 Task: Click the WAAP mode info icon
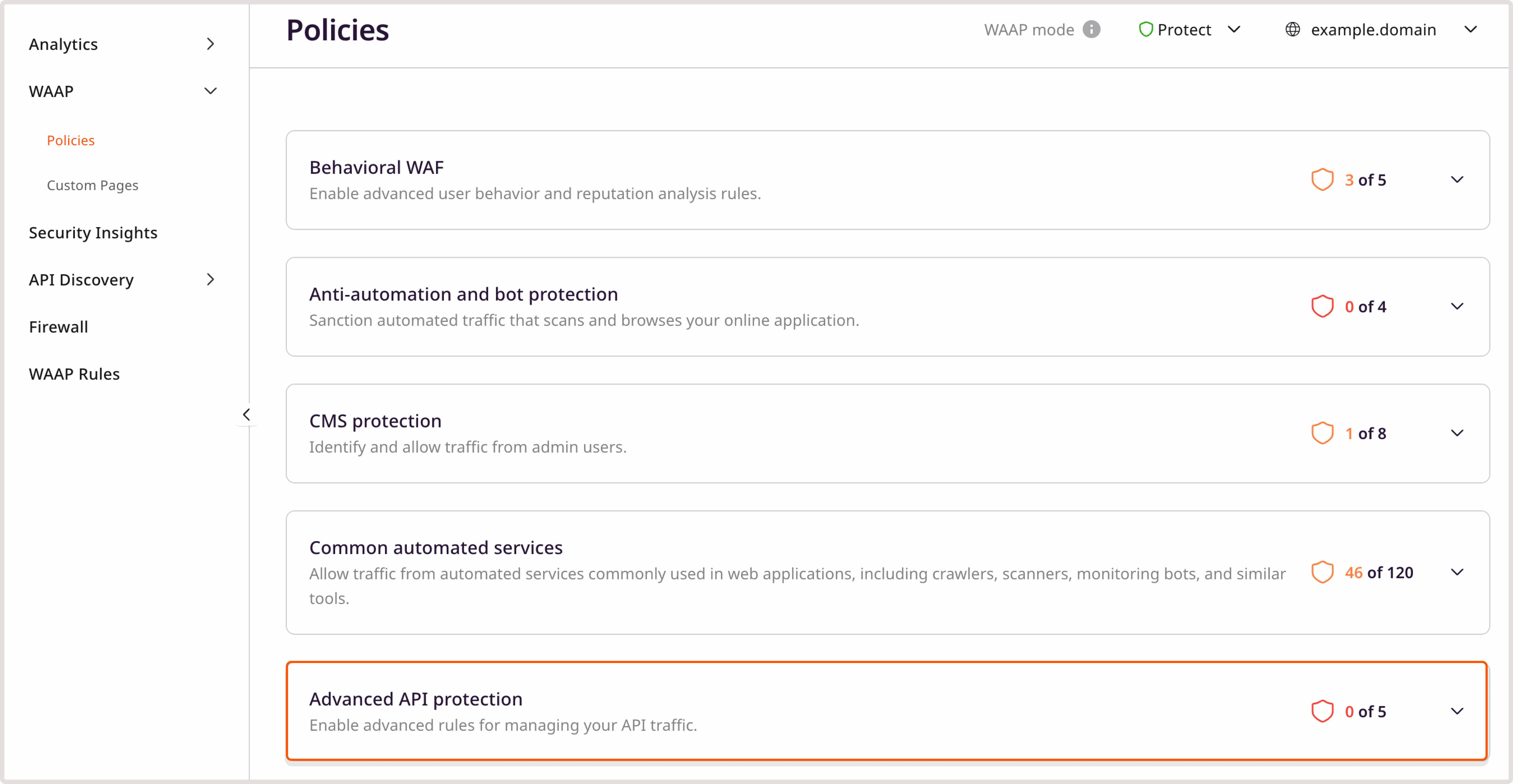1091,29
